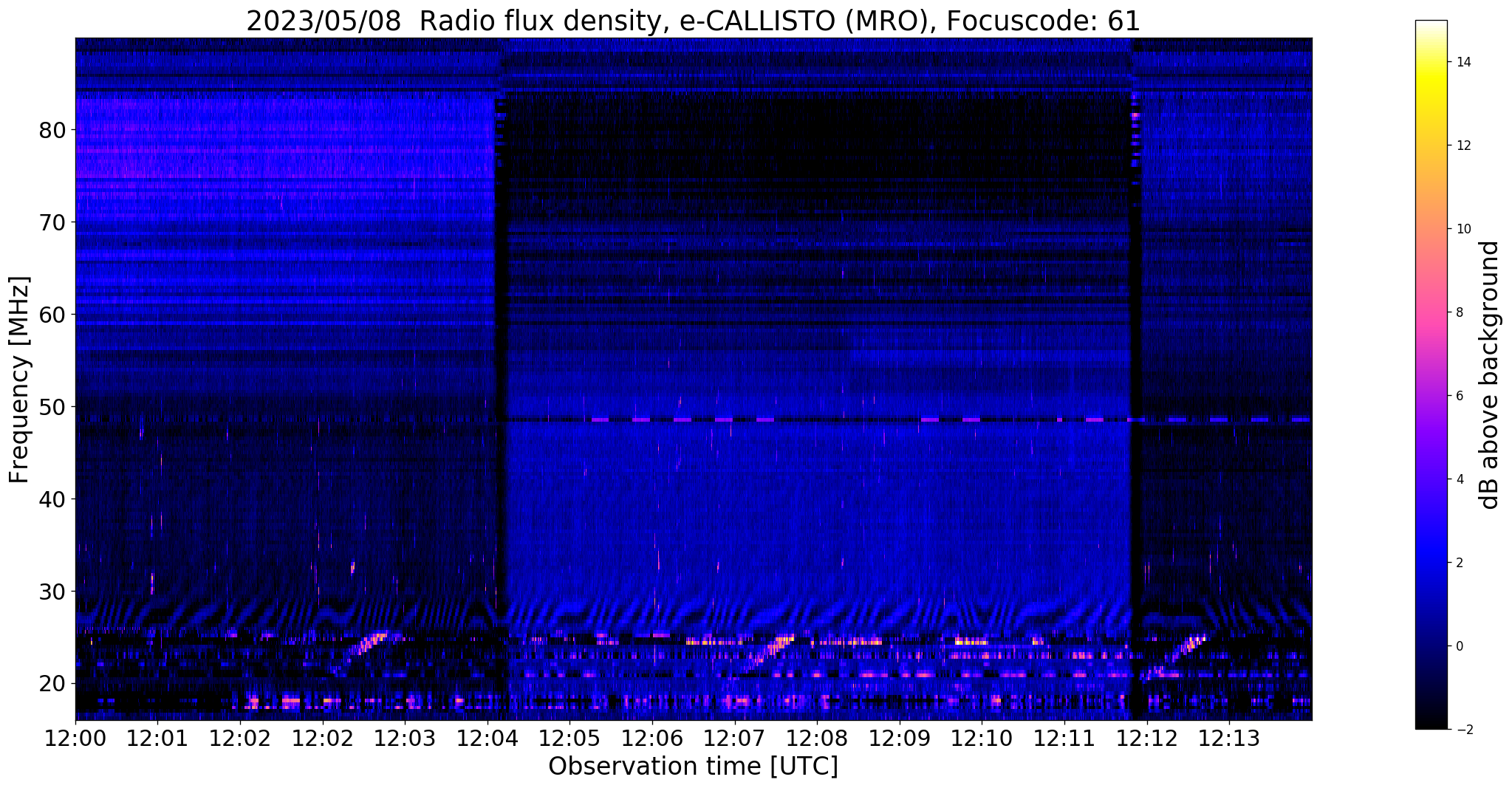Viewport: 1512px width, 788px height.
Task: Click the colorbar tick label 6
Action: (x=1460, y=396)
